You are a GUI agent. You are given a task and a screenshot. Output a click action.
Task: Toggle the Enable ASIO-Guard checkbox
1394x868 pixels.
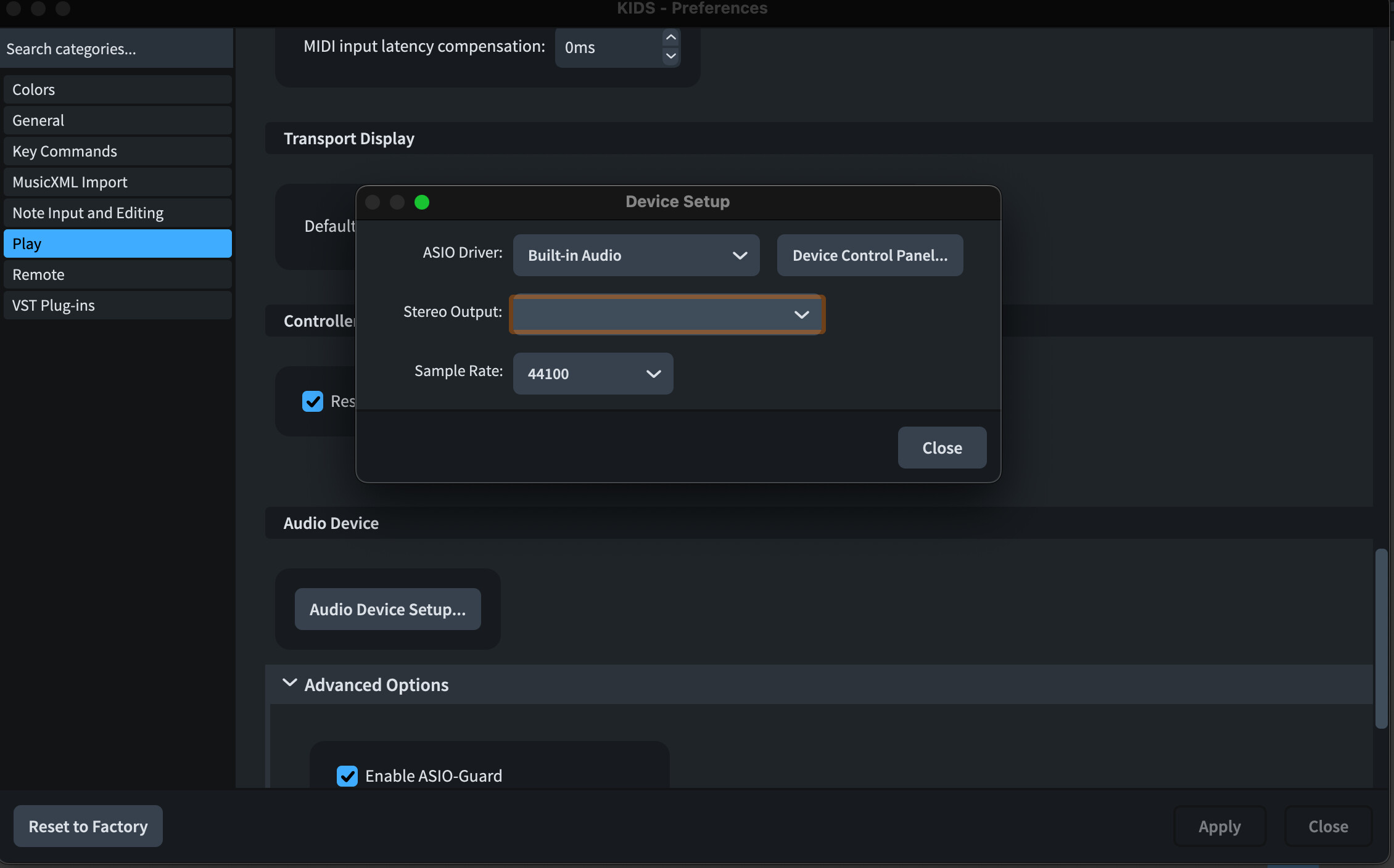[x=347, y=776]
